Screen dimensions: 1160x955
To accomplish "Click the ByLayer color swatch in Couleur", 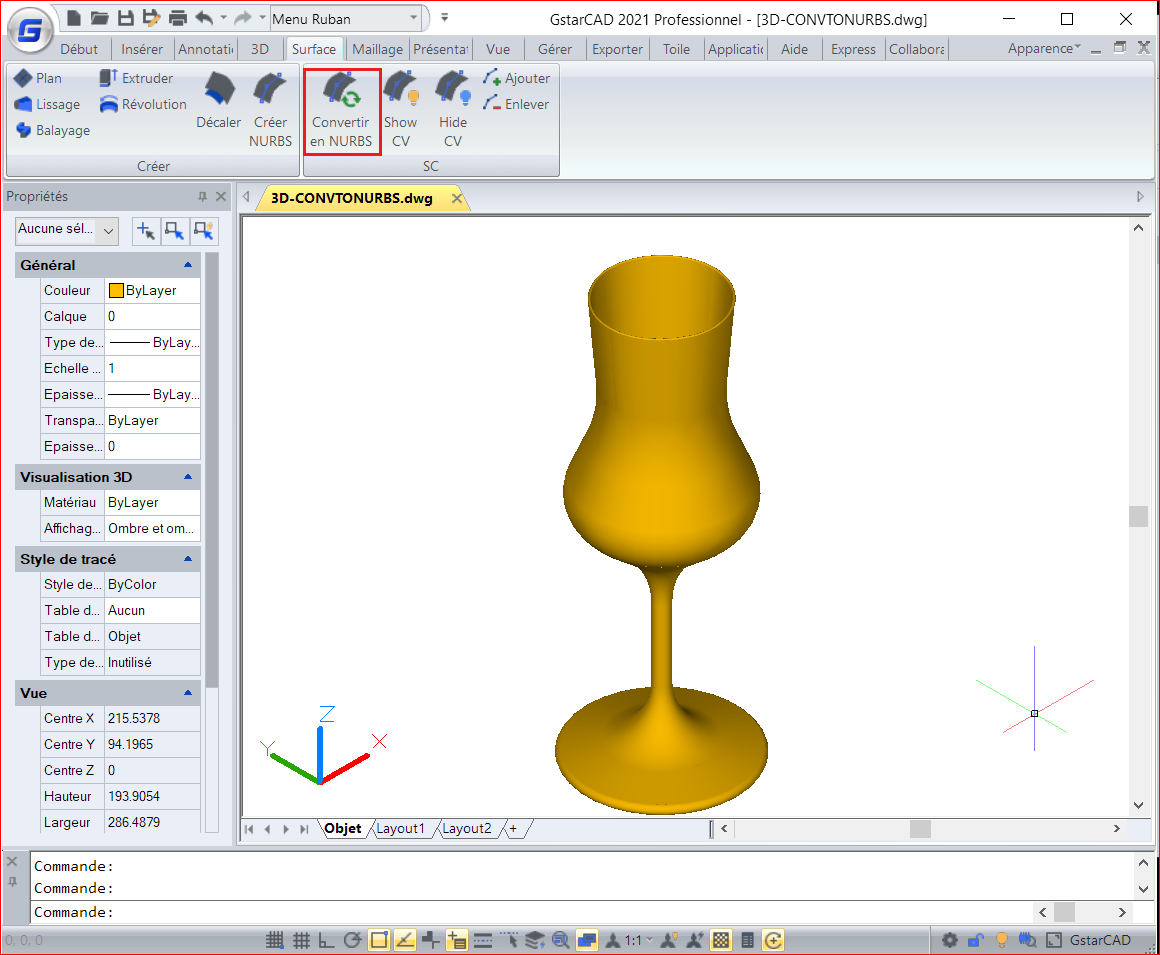I will pos(116,291).
